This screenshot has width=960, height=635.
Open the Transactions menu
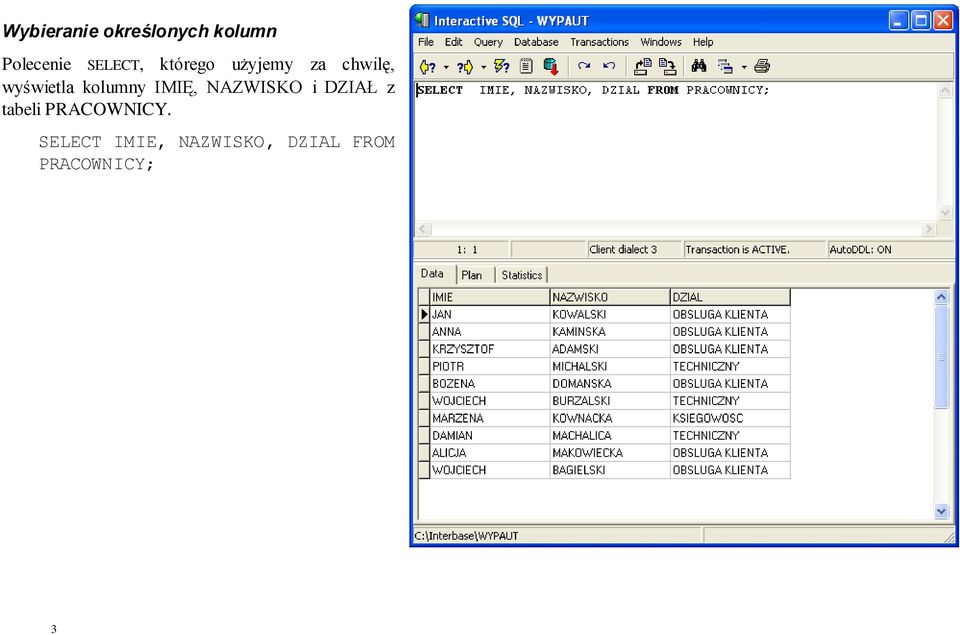[x=599, y=42]
